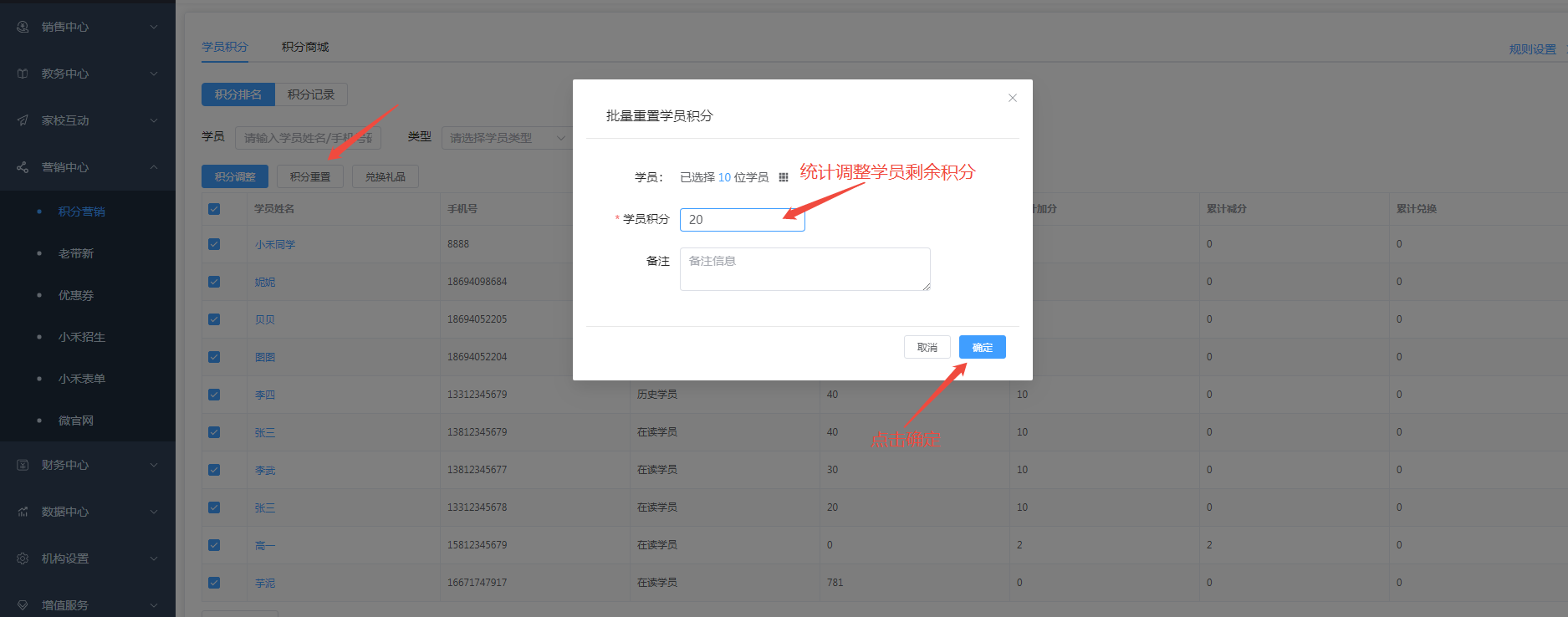
Task: Uncheck the checkbox for 贝贝 row
Action: point(214,319)
